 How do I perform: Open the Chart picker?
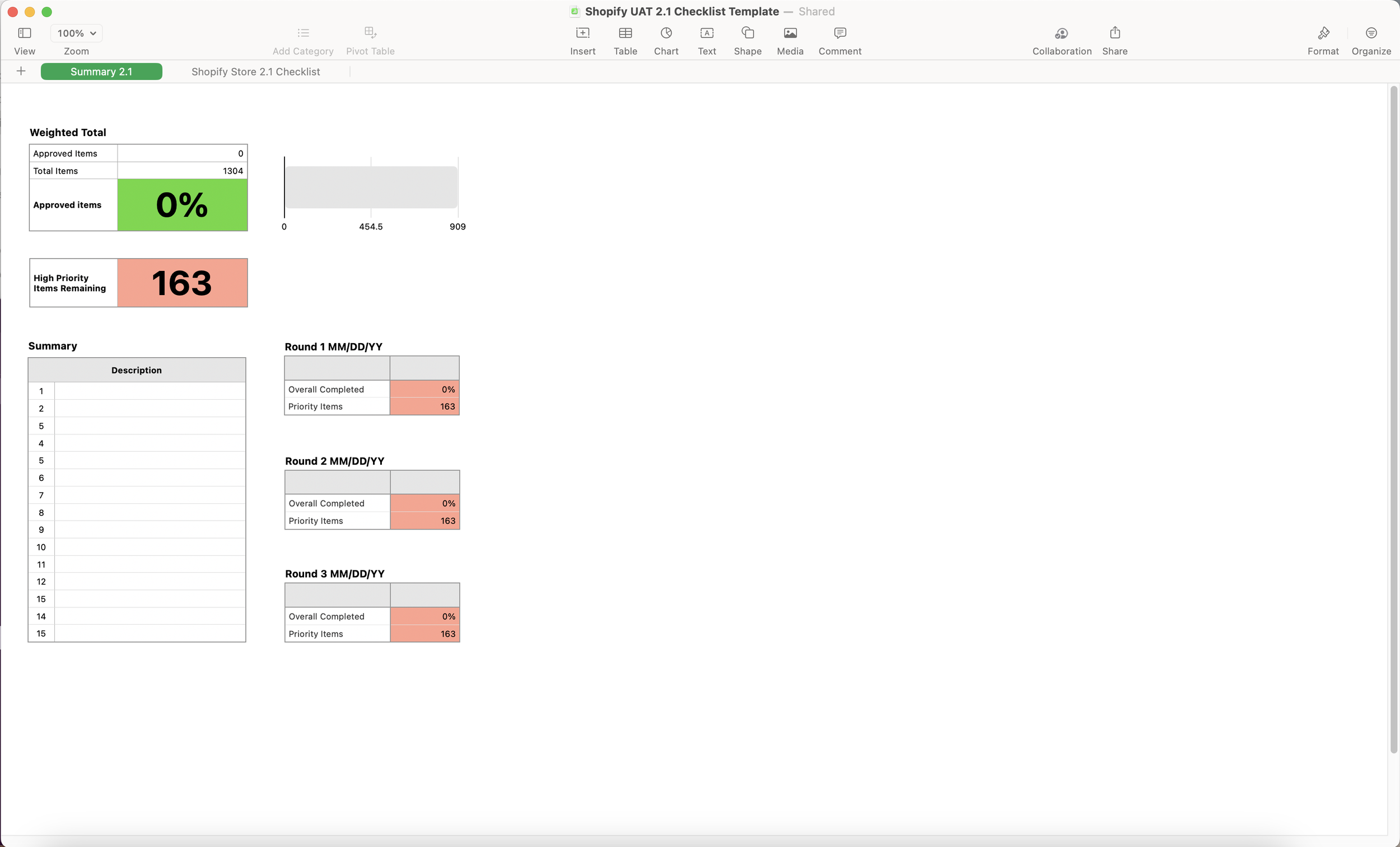(x=666, y=33)
